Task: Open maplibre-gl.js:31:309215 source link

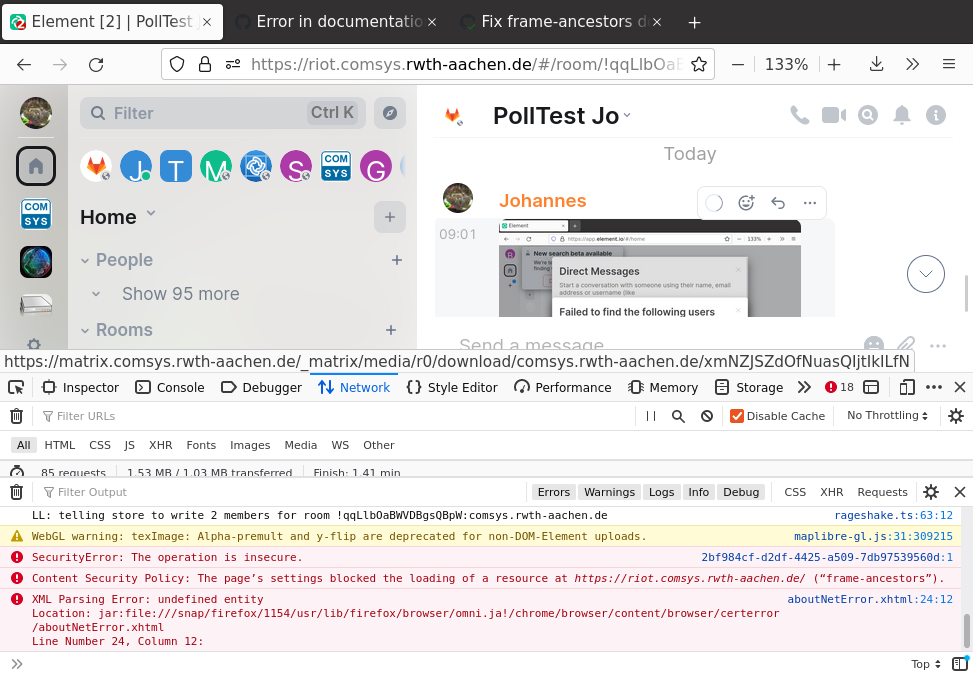Action: [x=873, y=537]
